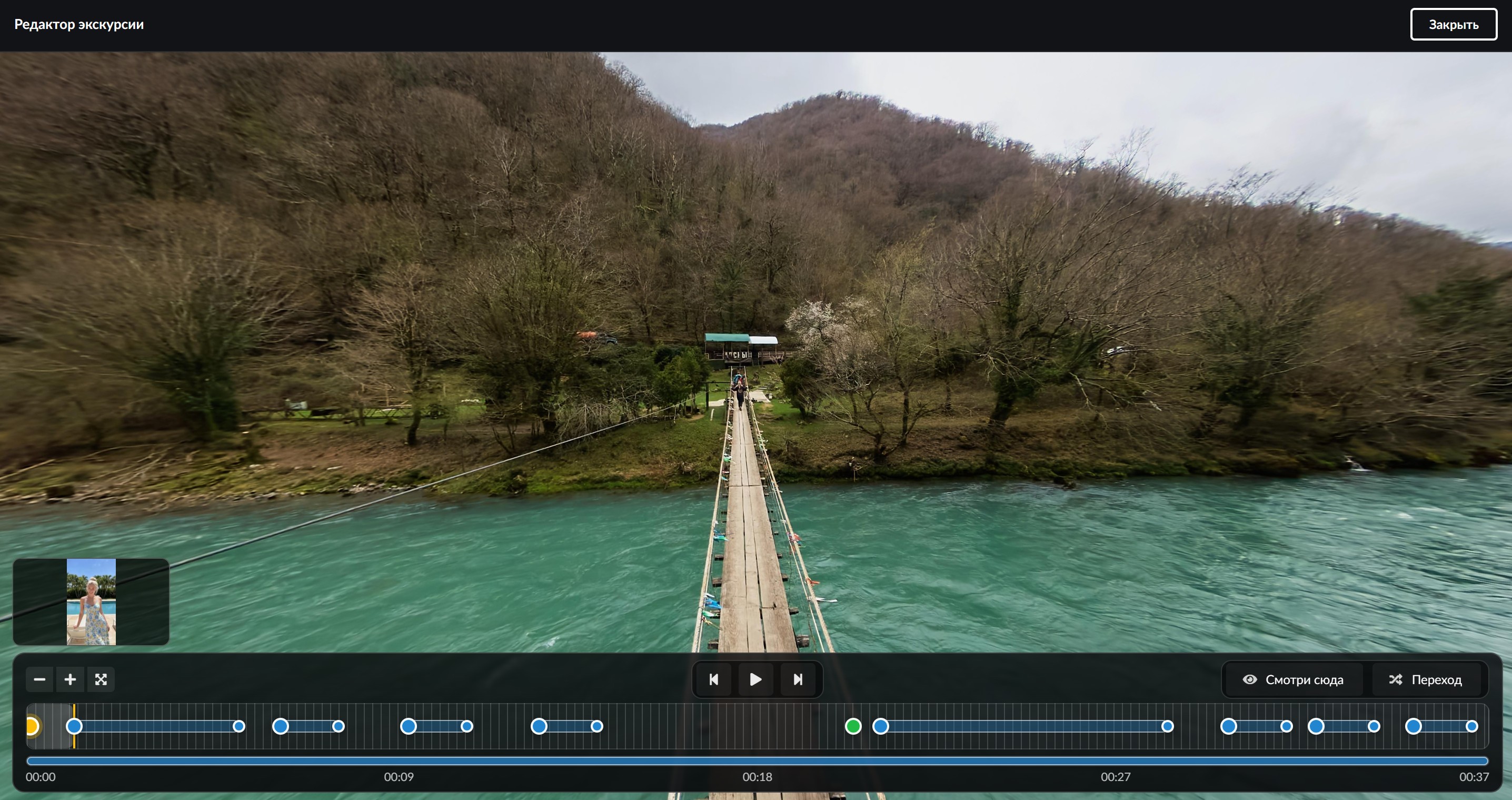1512x800 pixels.
Task: Click the blue timeline scroll bar
Action: (x=756, y=761)
